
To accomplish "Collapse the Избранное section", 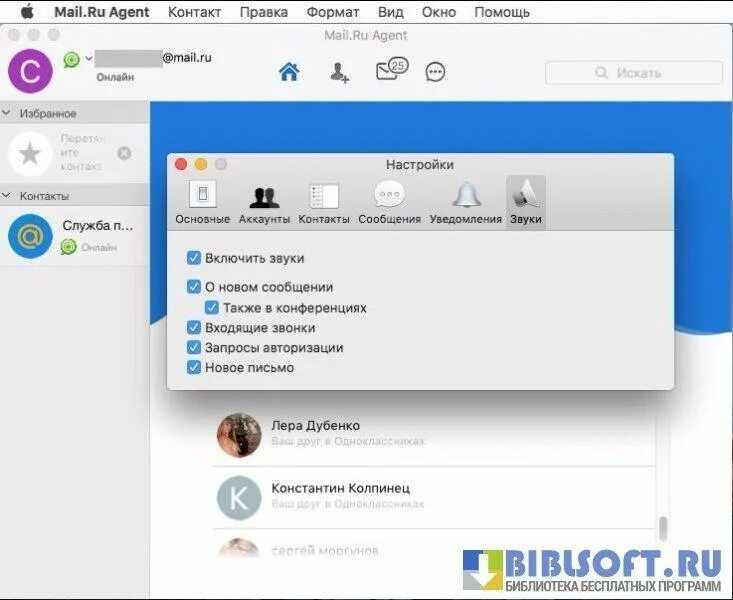I will point(7,113).
